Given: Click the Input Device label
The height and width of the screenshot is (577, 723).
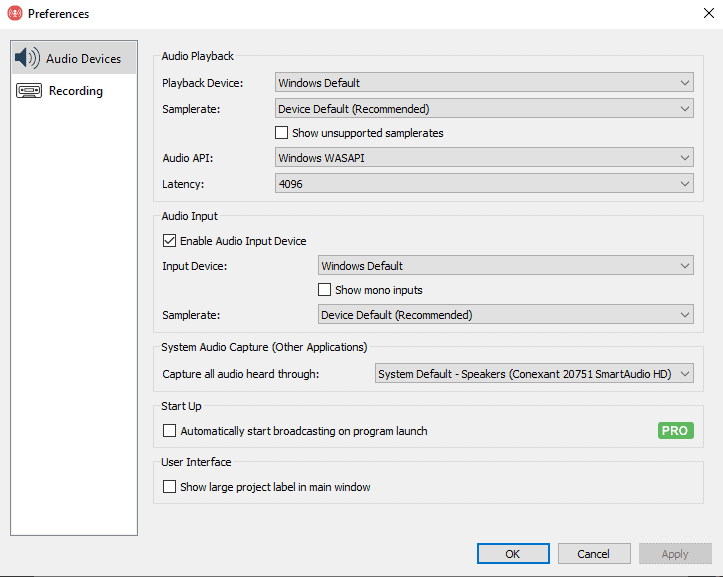Looking at the screenshot, I should [x=194, y=266].
